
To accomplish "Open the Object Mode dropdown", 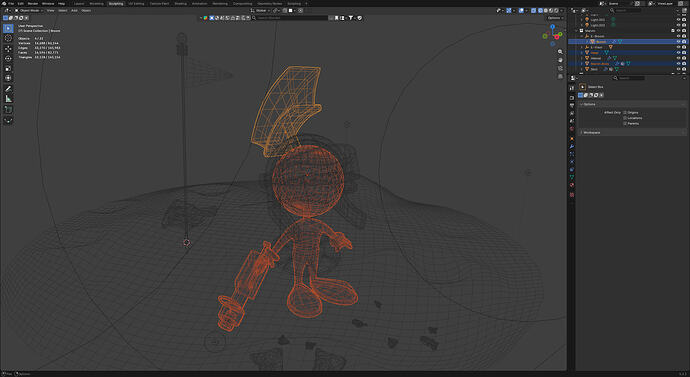I will [29, 11].
